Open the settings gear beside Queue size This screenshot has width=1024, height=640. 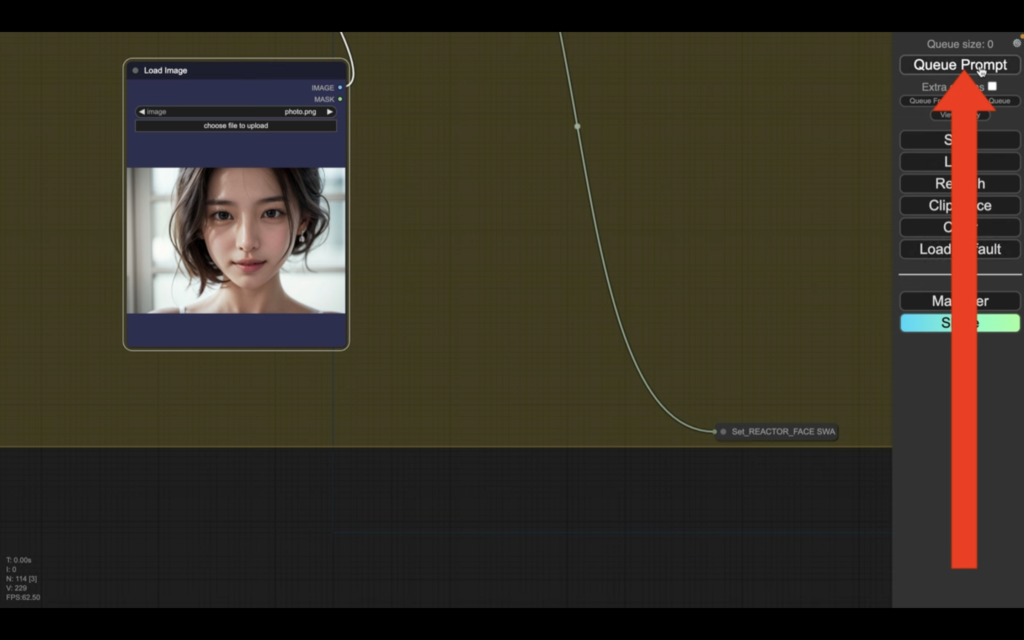[1017, 43]
